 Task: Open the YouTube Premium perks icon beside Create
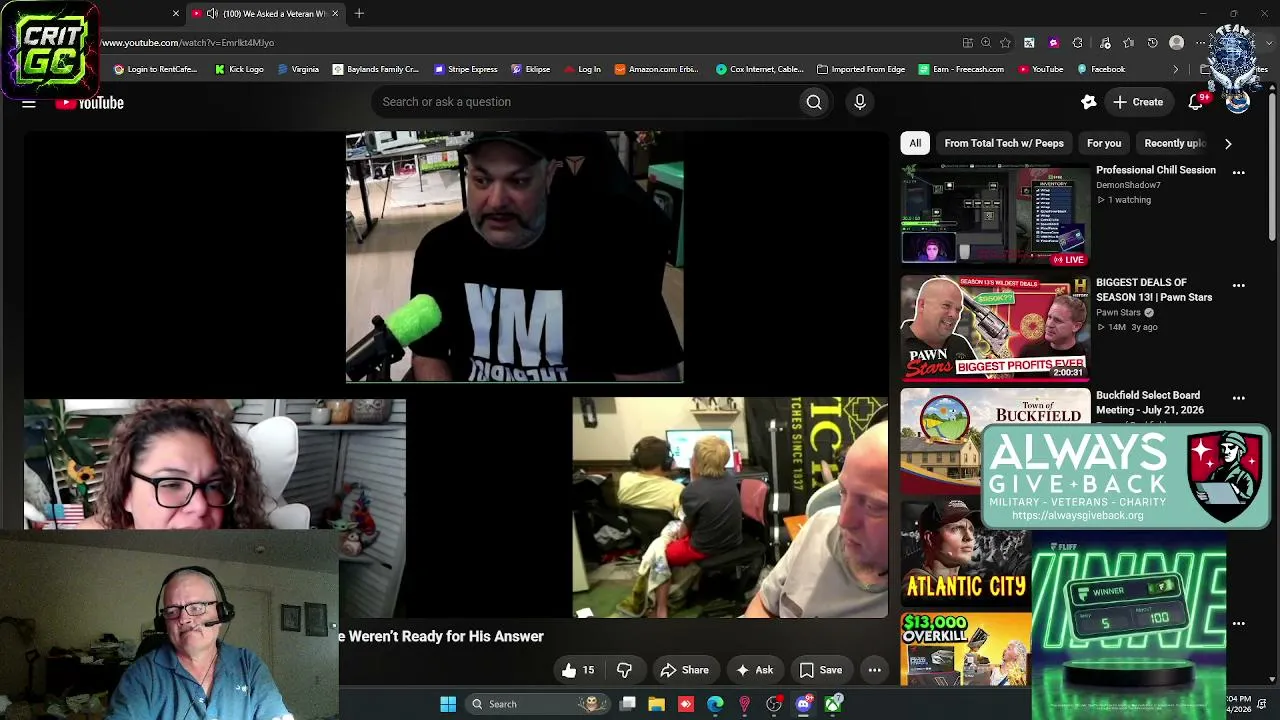point(1089,102)
